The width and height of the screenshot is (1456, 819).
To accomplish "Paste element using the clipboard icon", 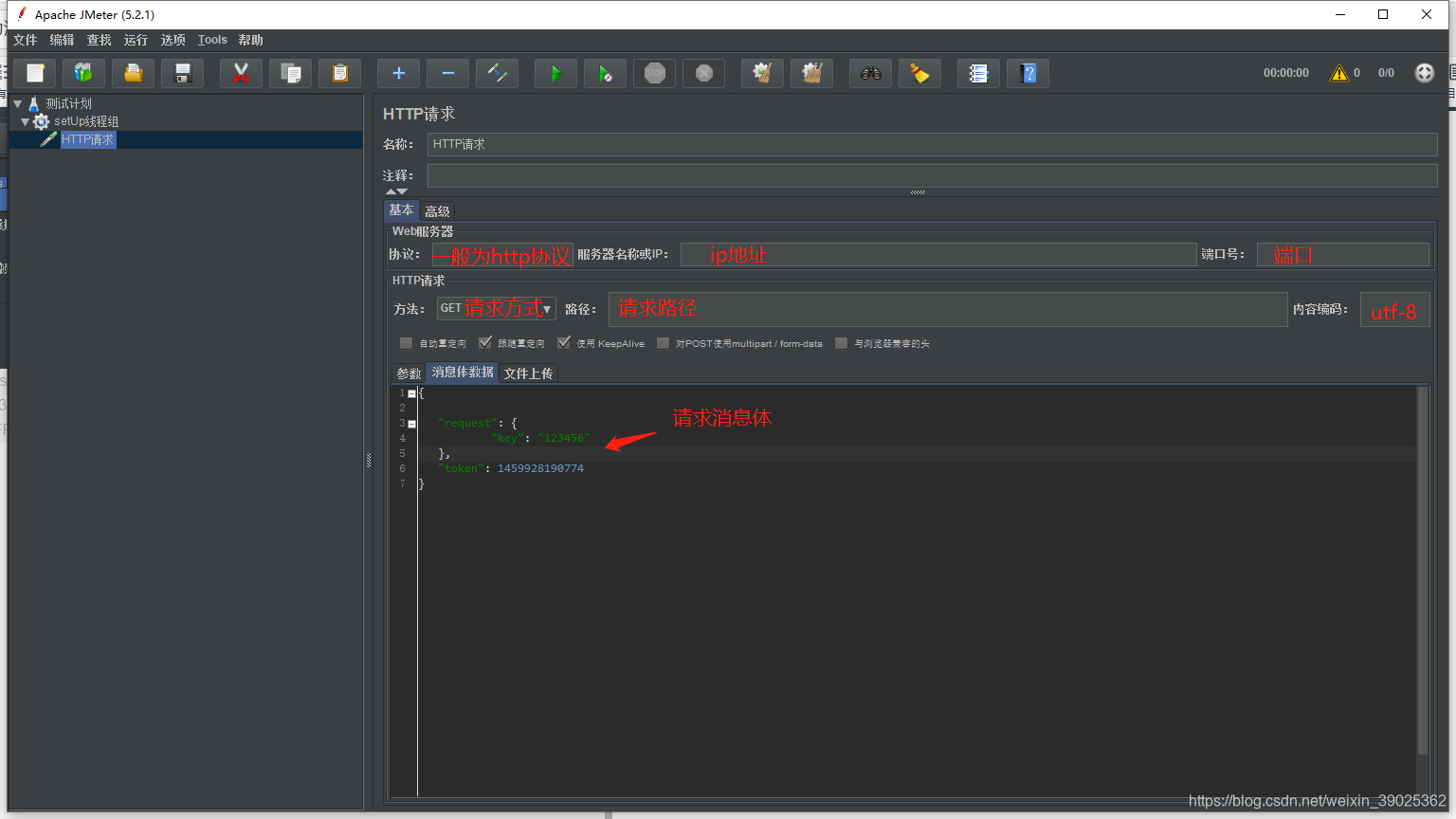I will tap(340, 73).
